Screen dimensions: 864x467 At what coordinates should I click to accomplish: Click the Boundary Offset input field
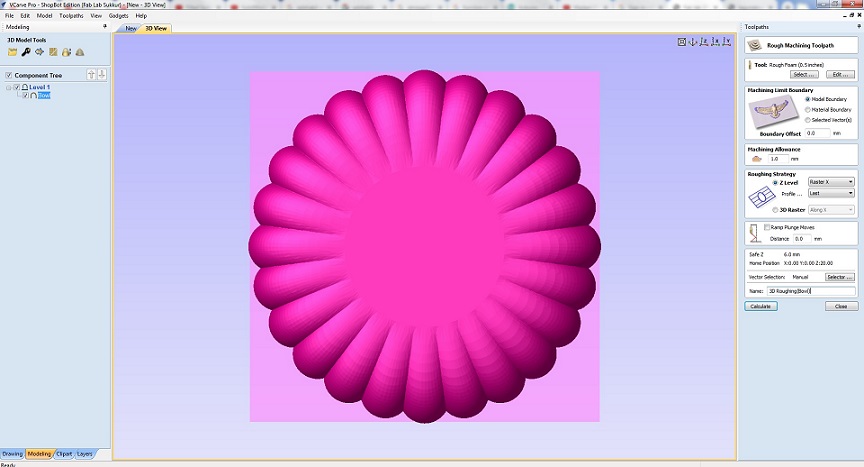coord(817,133)
